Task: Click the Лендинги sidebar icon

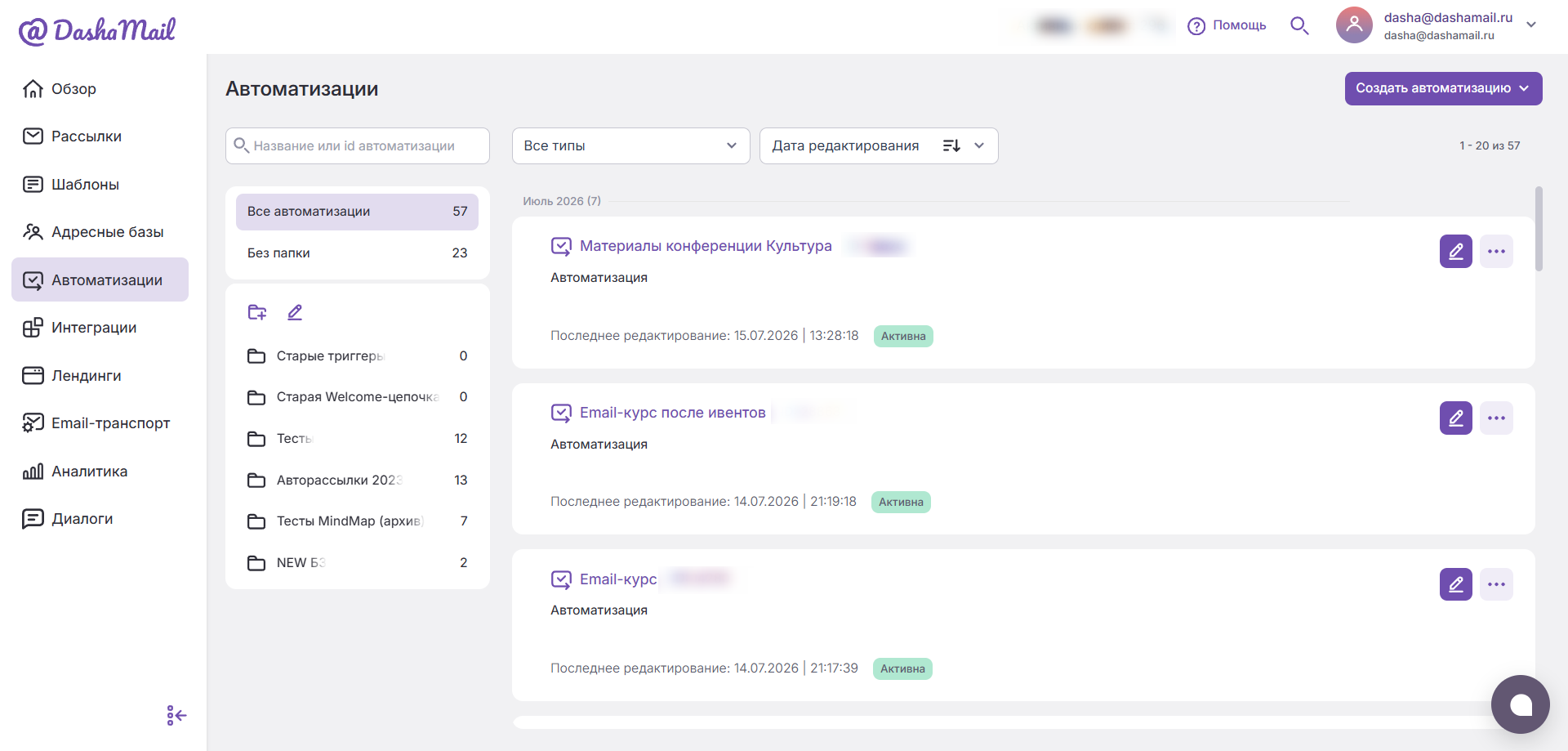Action: 33,375
